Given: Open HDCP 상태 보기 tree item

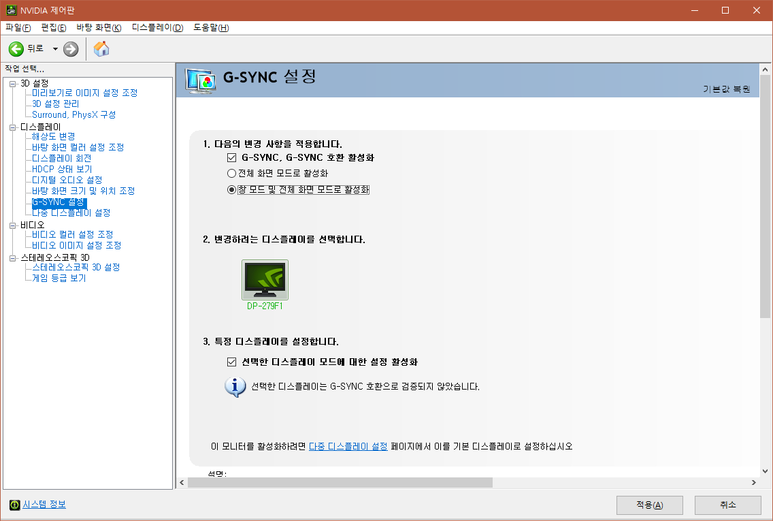Looking at the screenshot, I should (62, 169).
